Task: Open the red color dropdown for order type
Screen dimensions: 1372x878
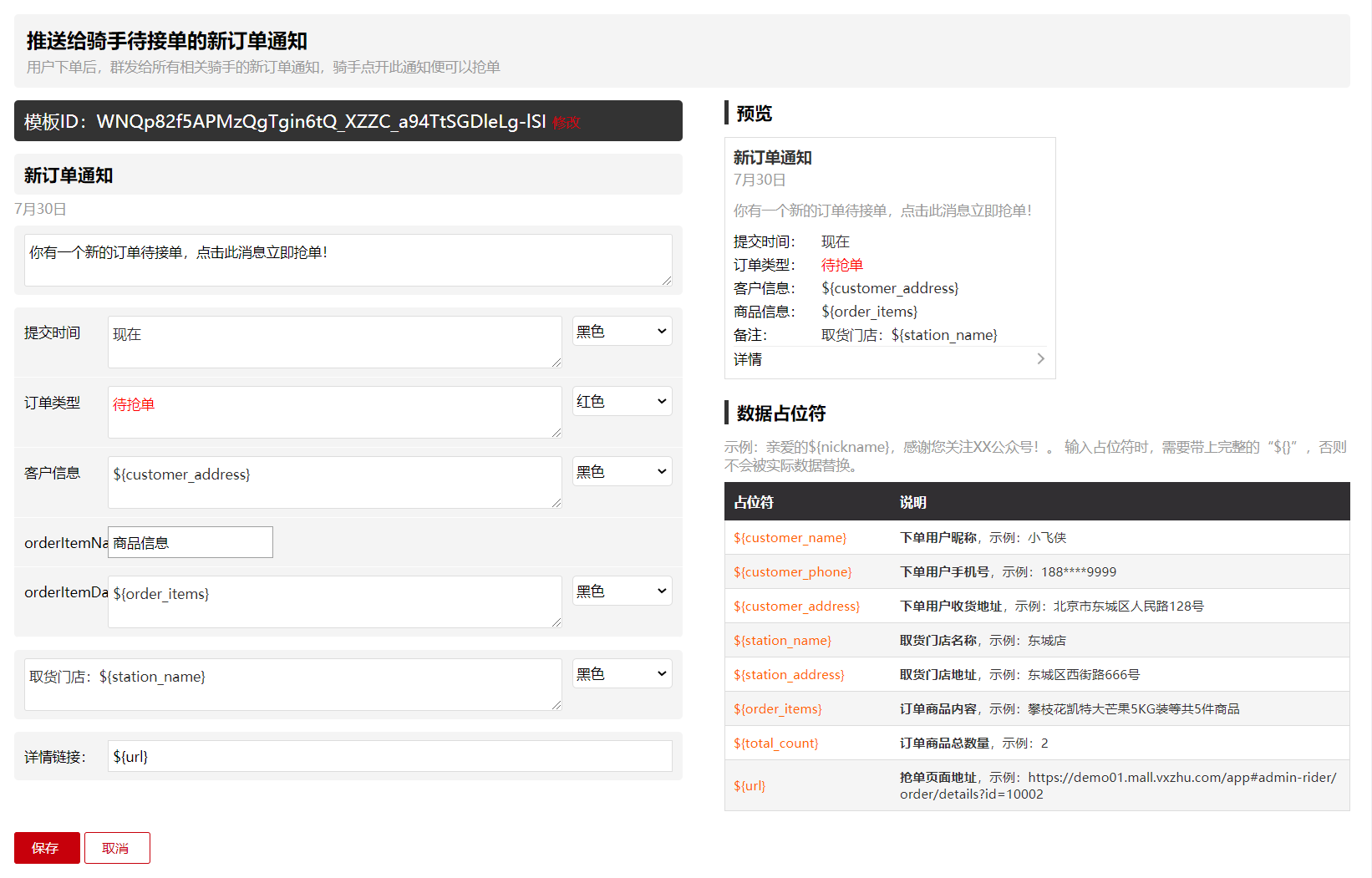Action: point(622,402)
